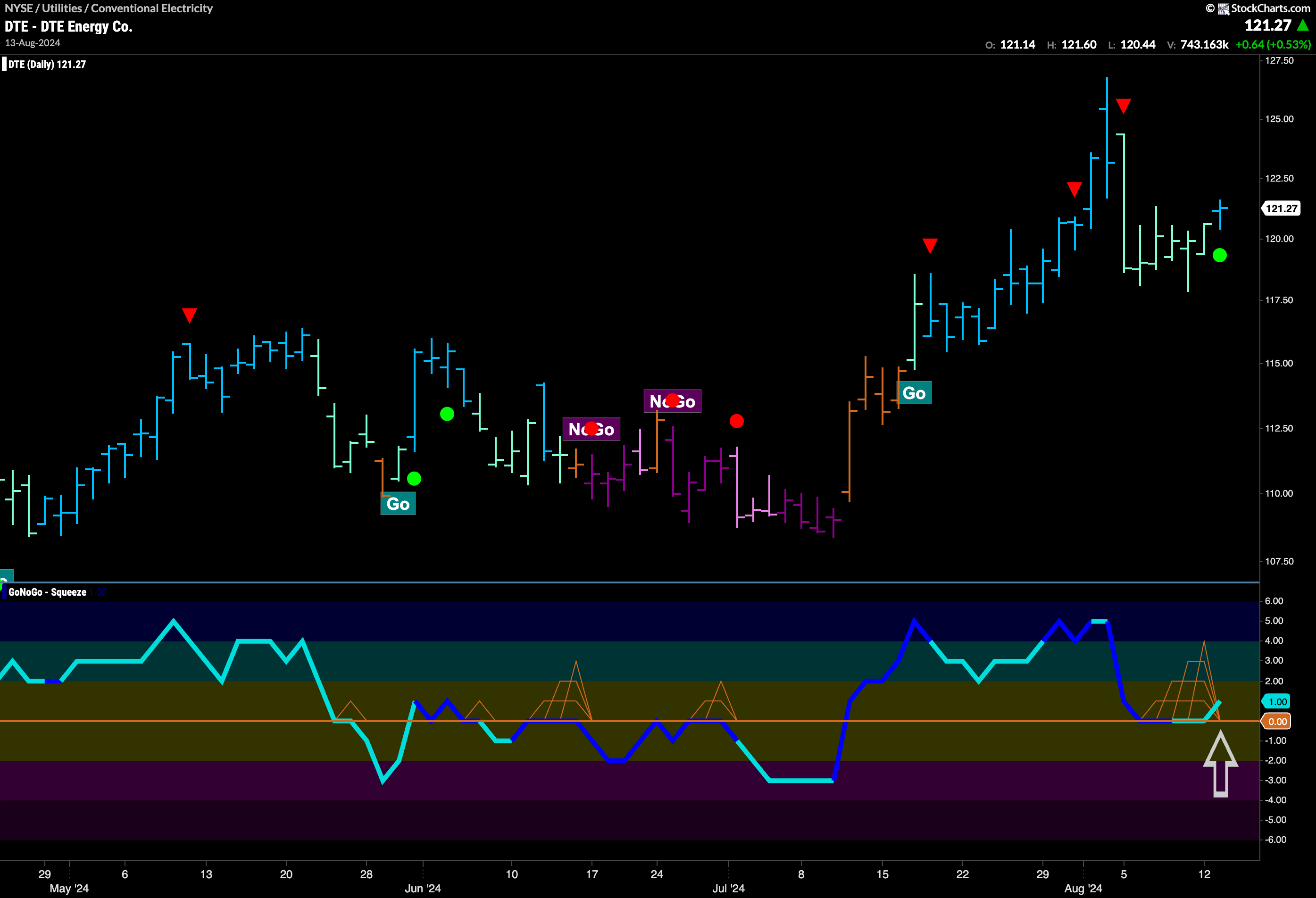Image resolution: width=1316 pixels, height=898 pixels.
Task: Click the 22 date tick in July
Action: 962,874
